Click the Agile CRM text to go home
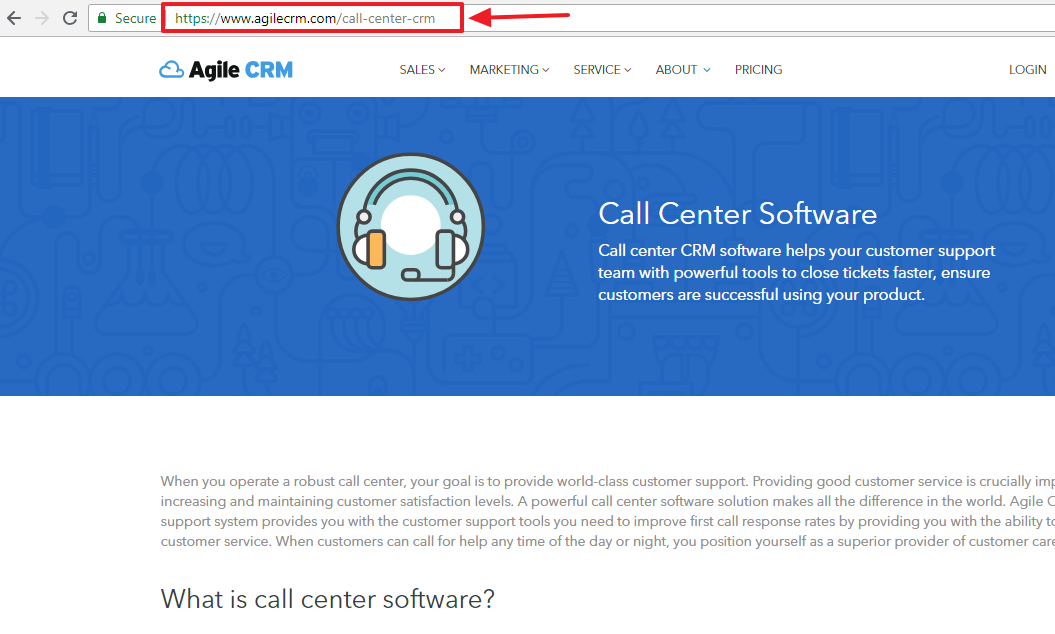This screenshot has width=1055, height=634. pos(241,68)
